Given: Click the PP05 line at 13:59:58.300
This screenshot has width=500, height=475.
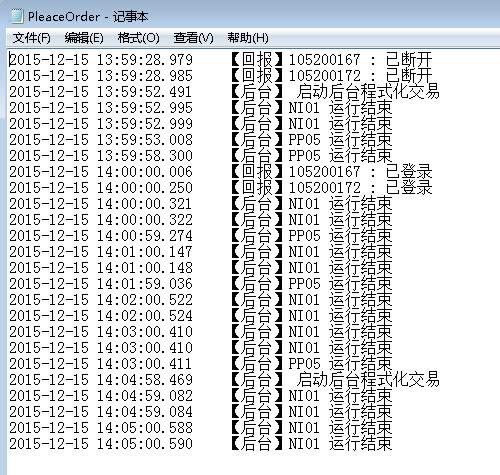Looking at the screenshot, I should click(201, 156).
